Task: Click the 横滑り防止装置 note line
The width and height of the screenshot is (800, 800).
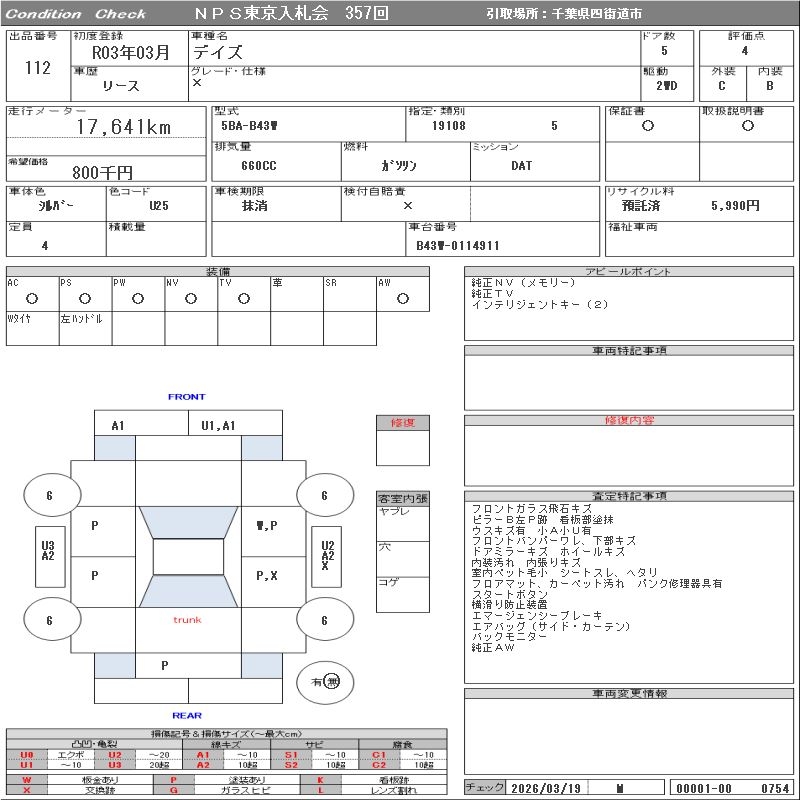Action: coord(510,605)
